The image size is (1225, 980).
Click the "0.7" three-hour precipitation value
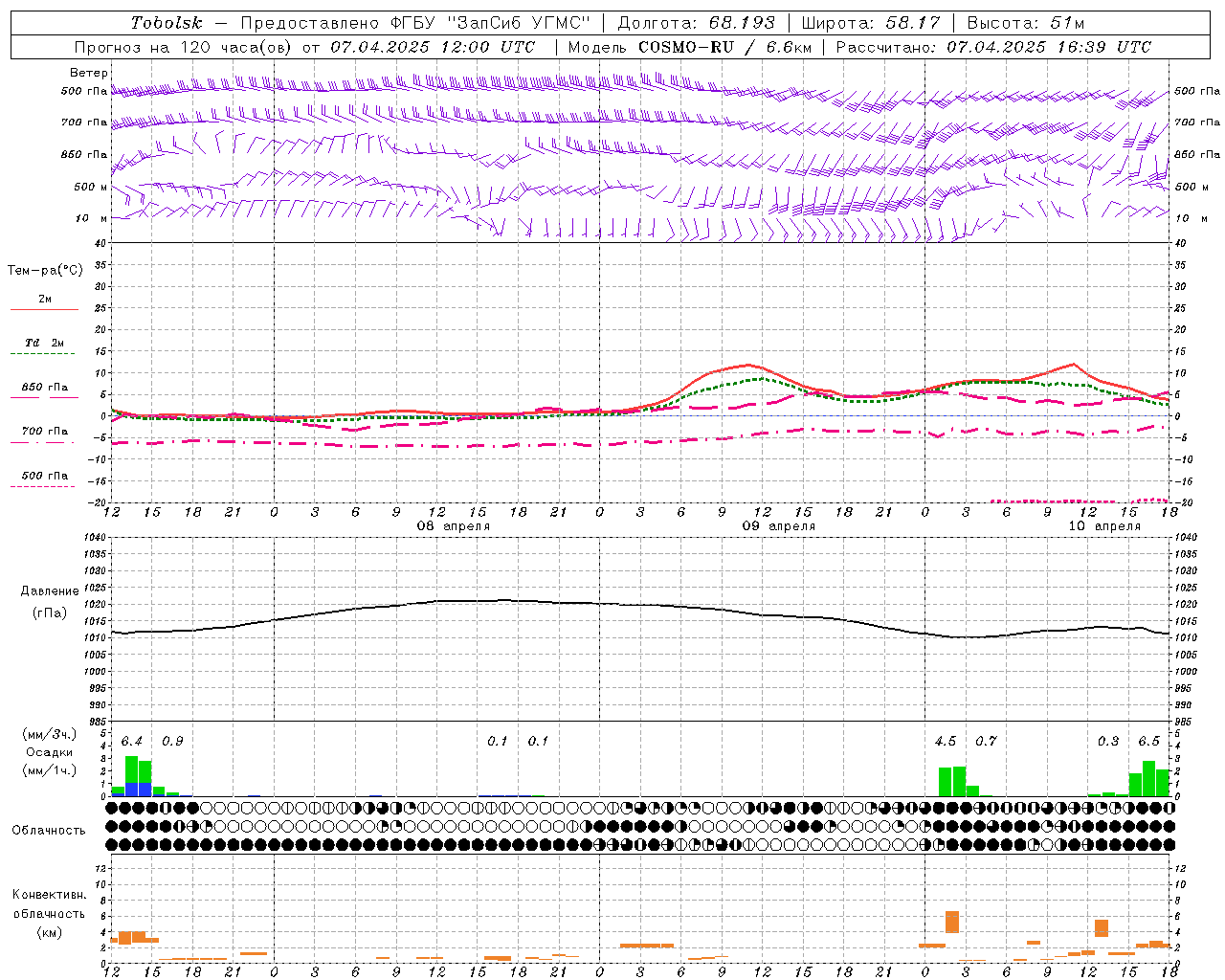pyautogui.click(x=986, y=741)
